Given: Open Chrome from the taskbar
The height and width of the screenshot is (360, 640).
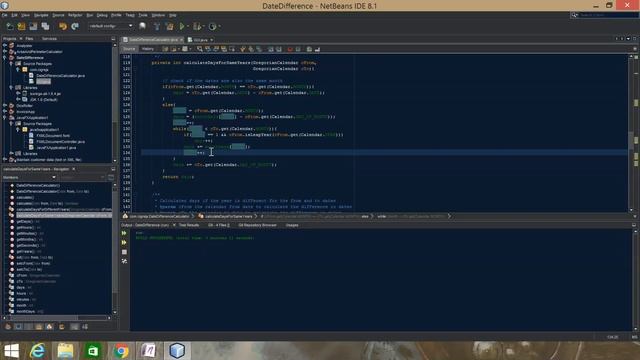Looking at the screenshot, I should pyautogui.click(x=121, y=351).
